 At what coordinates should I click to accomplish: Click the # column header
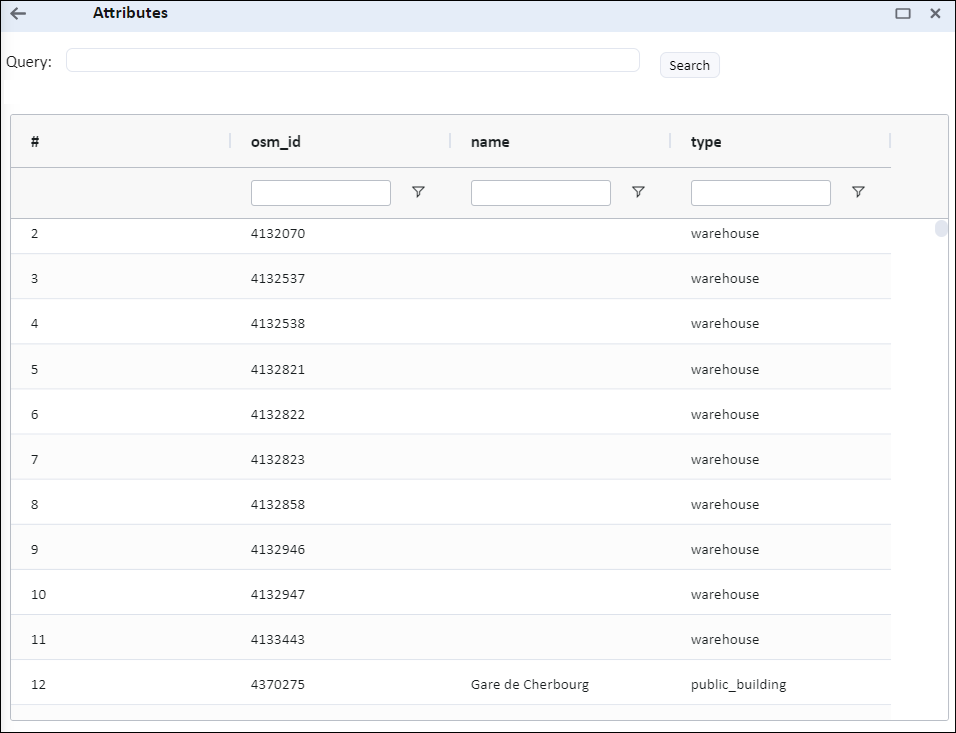(x=35, y=142)
